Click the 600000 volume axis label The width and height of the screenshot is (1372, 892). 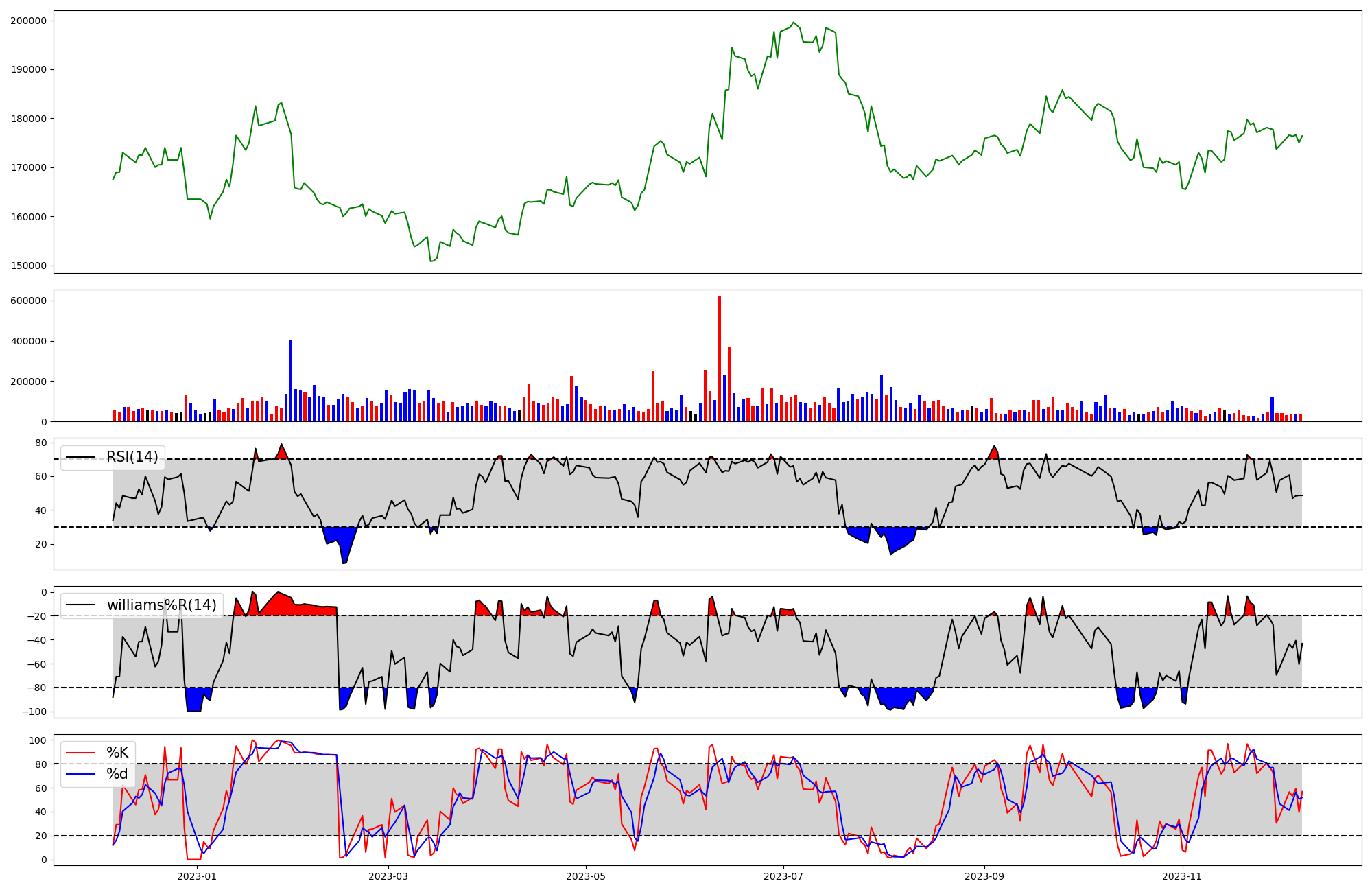tap(29, 301)
